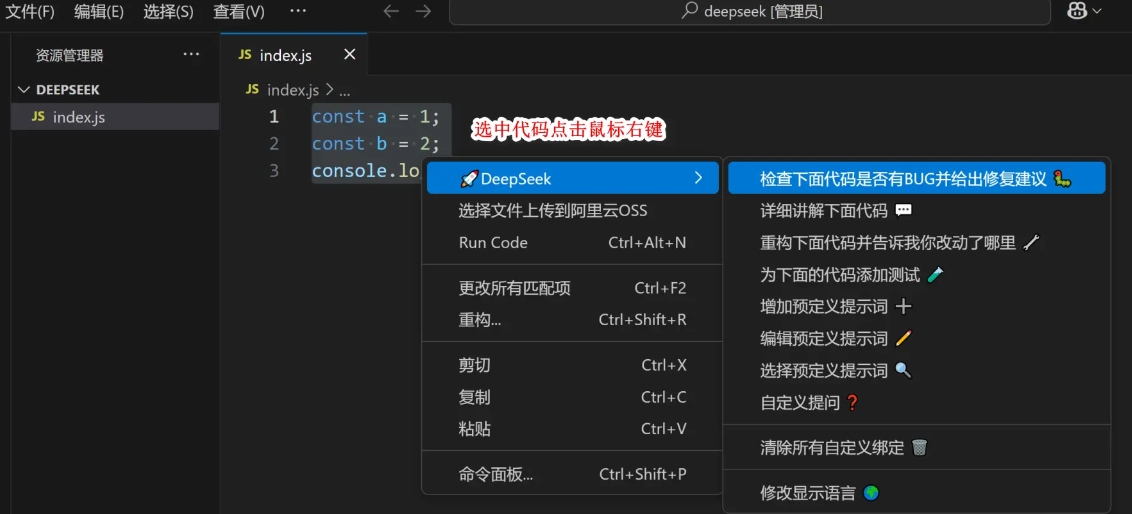Select 增加预定义提示词
This screenshot has height=514, width=1132.
click(x=917, y=306)
